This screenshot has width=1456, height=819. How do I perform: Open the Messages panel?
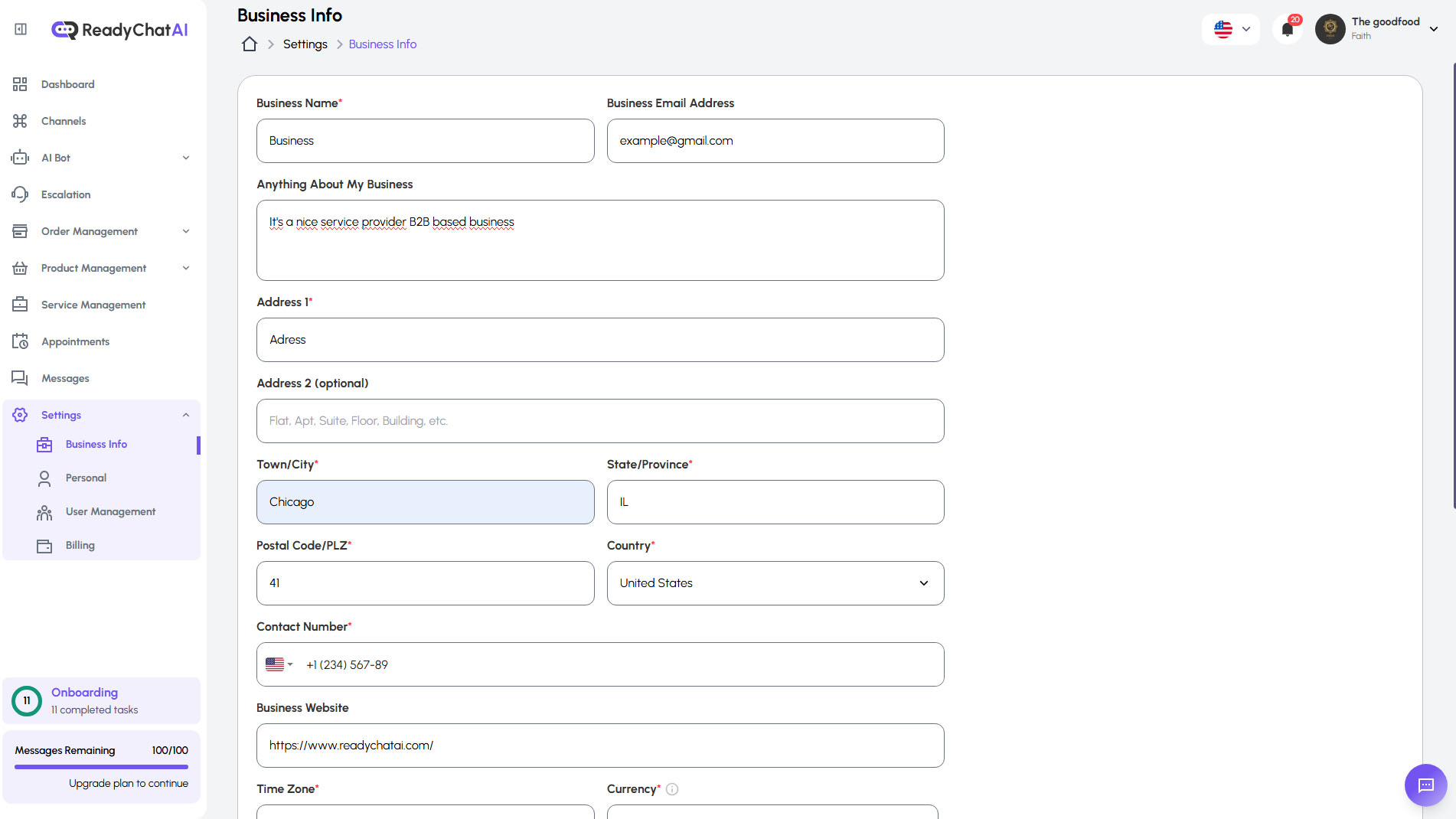pos(65,378)
